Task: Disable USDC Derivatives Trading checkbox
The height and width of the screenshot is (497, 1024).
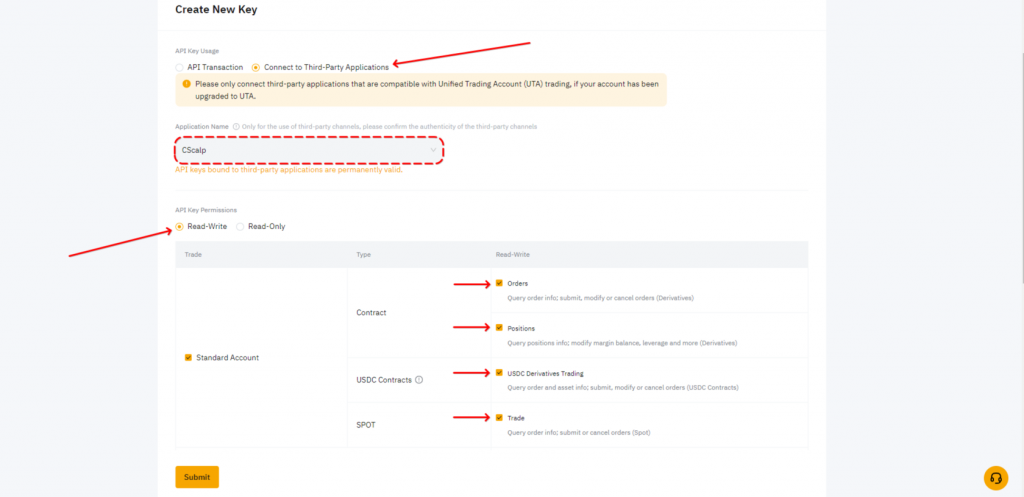Action: point(499,373)
